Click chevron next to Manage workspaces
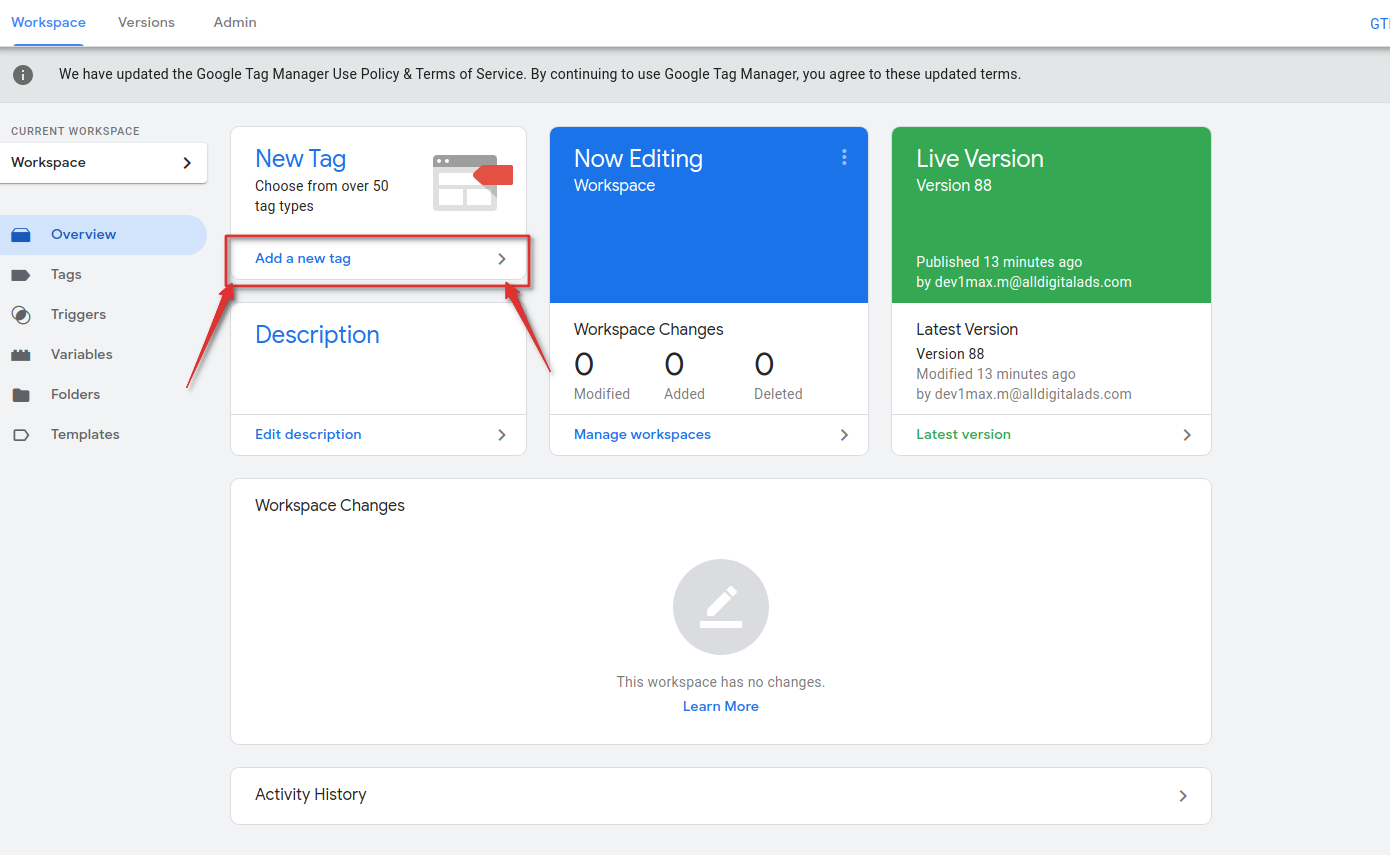The width and height of the screenshot is (1390, 855). (844, 435)
